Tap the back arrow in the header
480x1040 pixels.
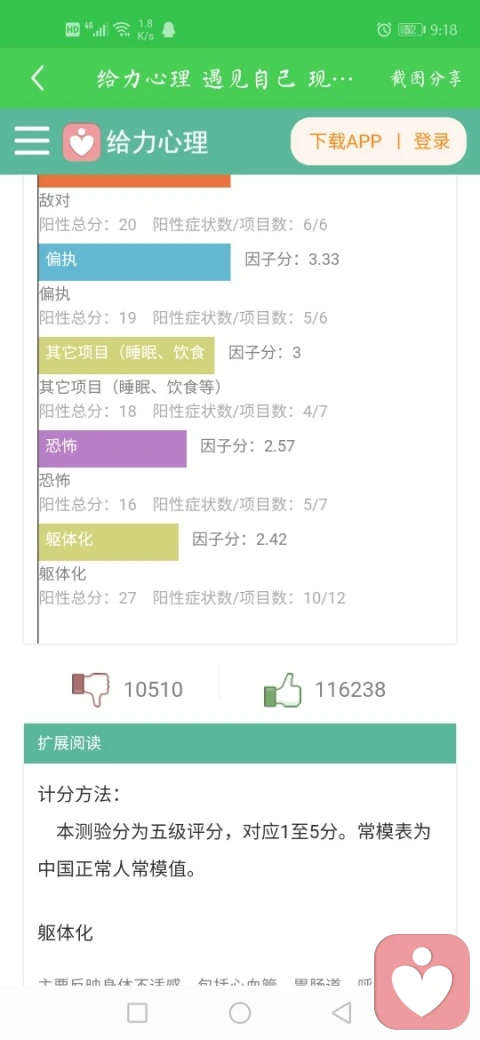pos(38,79)
